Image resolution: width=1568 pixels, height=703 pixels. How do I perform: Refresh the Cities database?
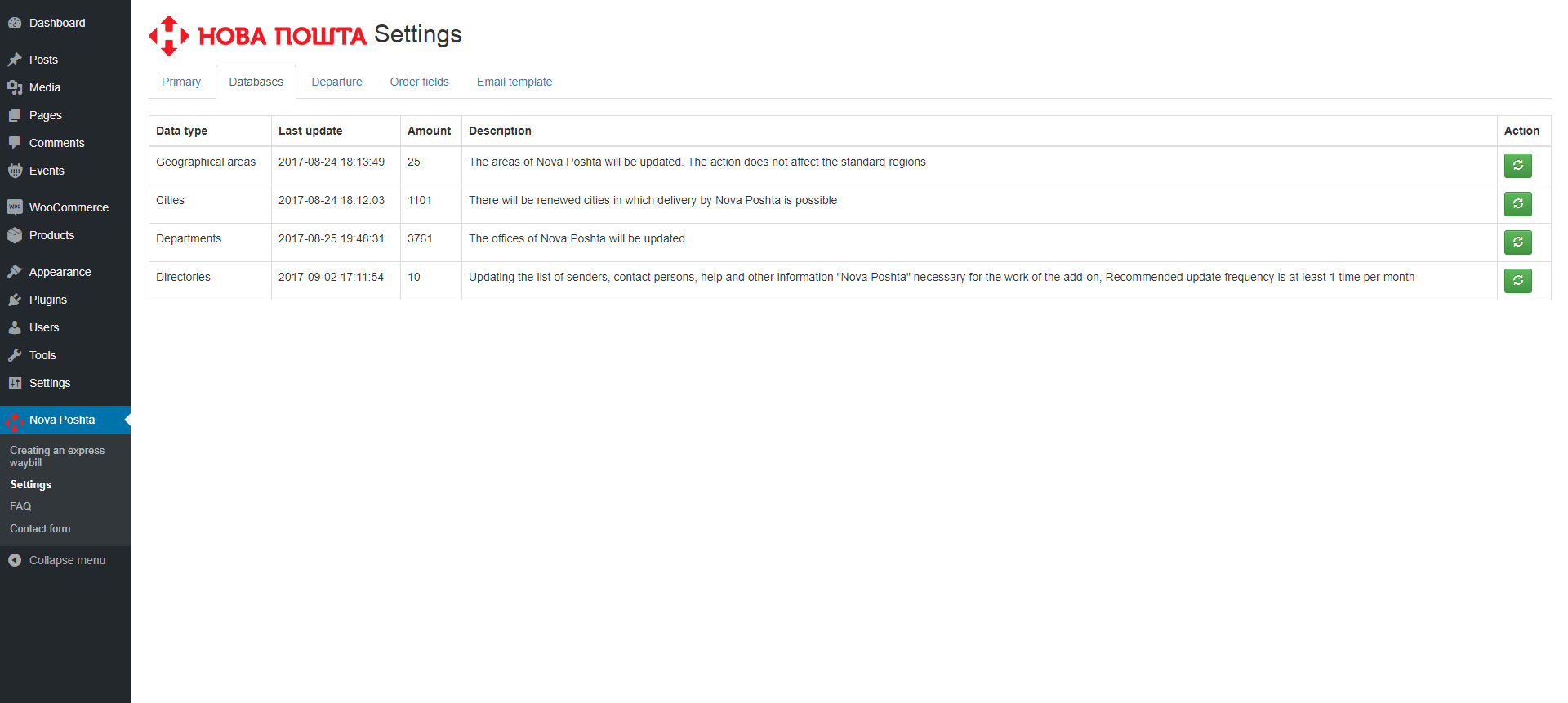1517,204
